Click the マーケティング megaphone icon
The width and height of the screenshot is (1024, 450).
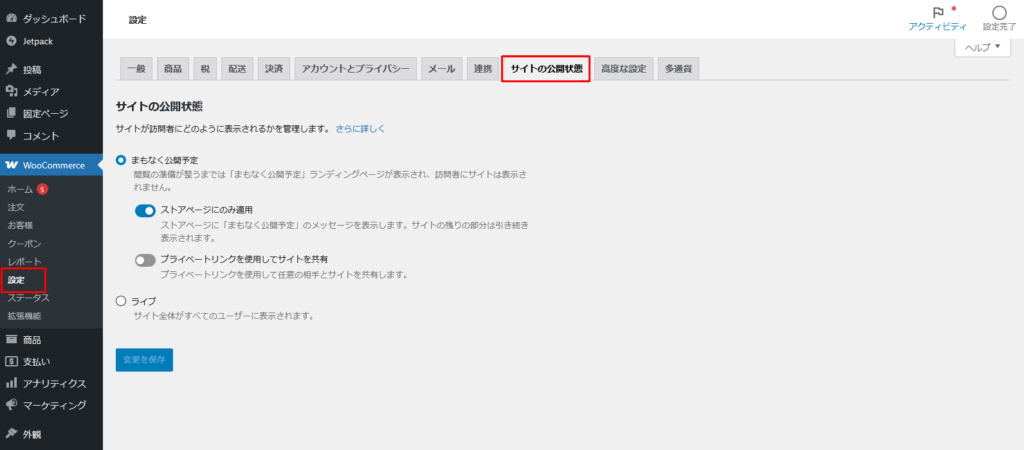click(11, 405)
